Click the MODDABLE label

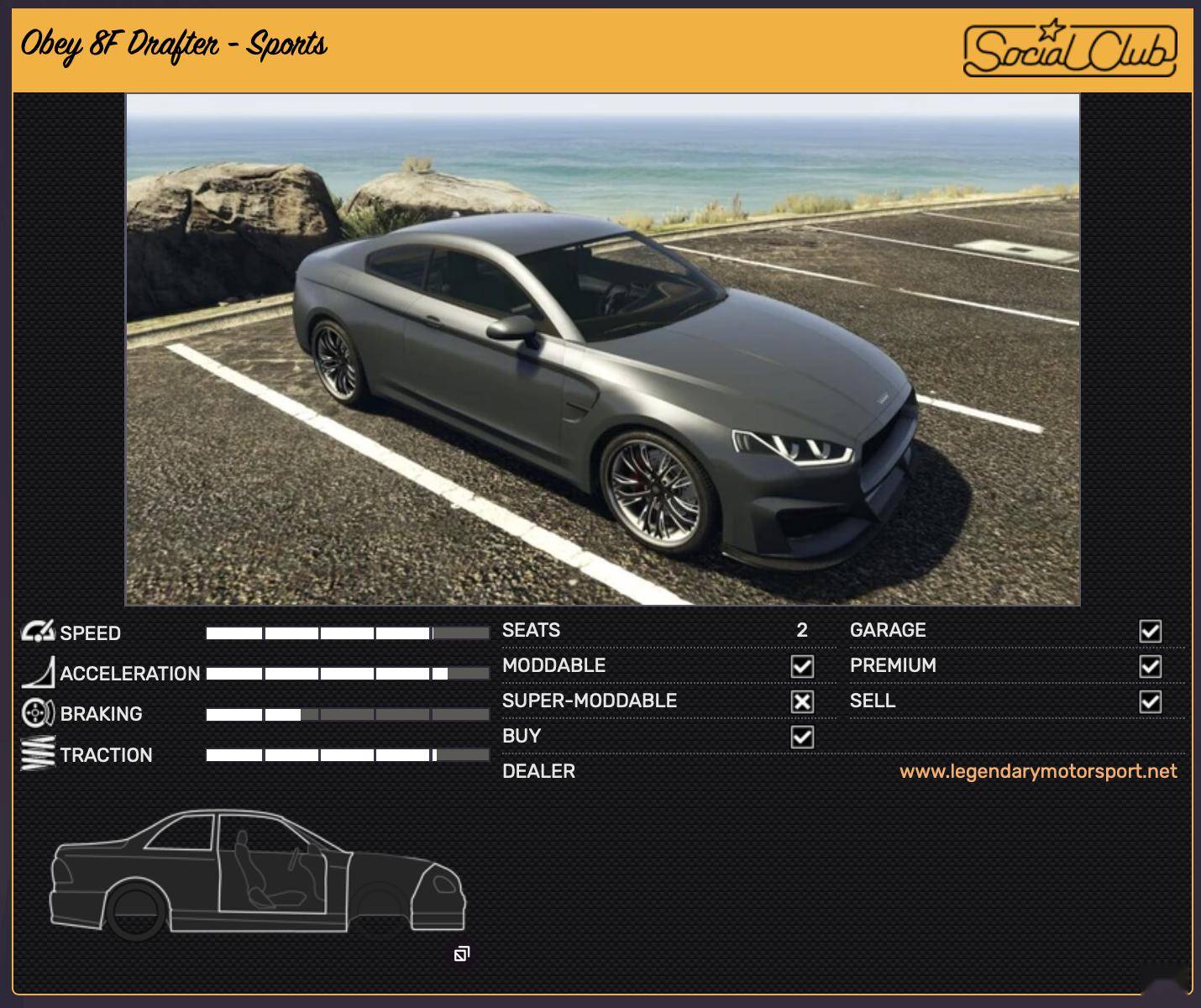pos(553,665)
